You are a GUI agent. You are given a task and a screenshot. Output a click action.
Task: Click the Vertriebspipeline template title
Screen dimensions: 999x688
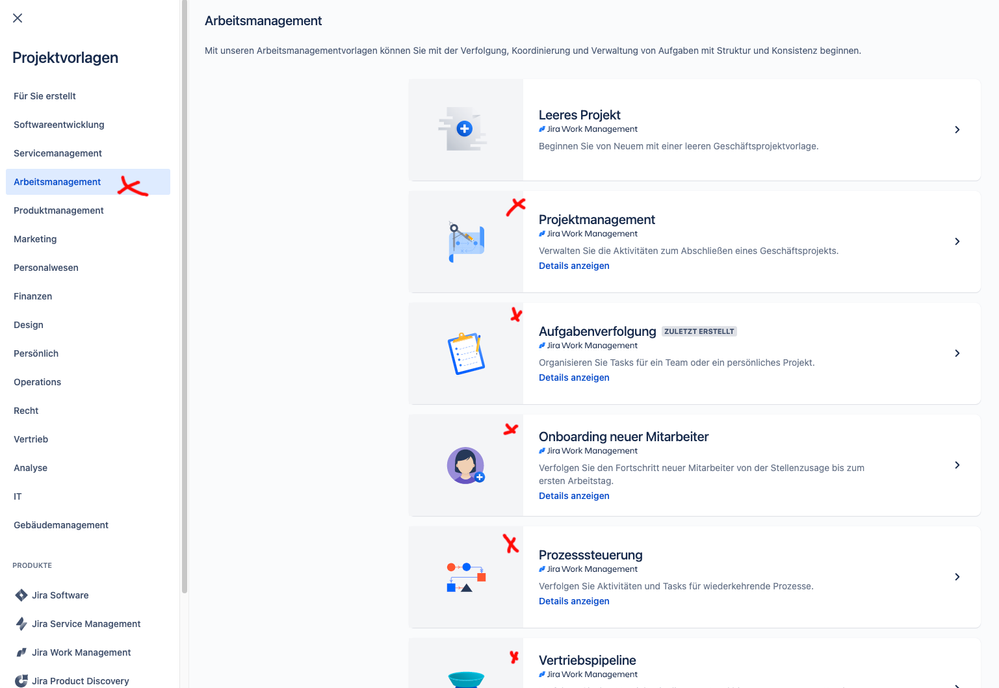click(x=587, y=661)
